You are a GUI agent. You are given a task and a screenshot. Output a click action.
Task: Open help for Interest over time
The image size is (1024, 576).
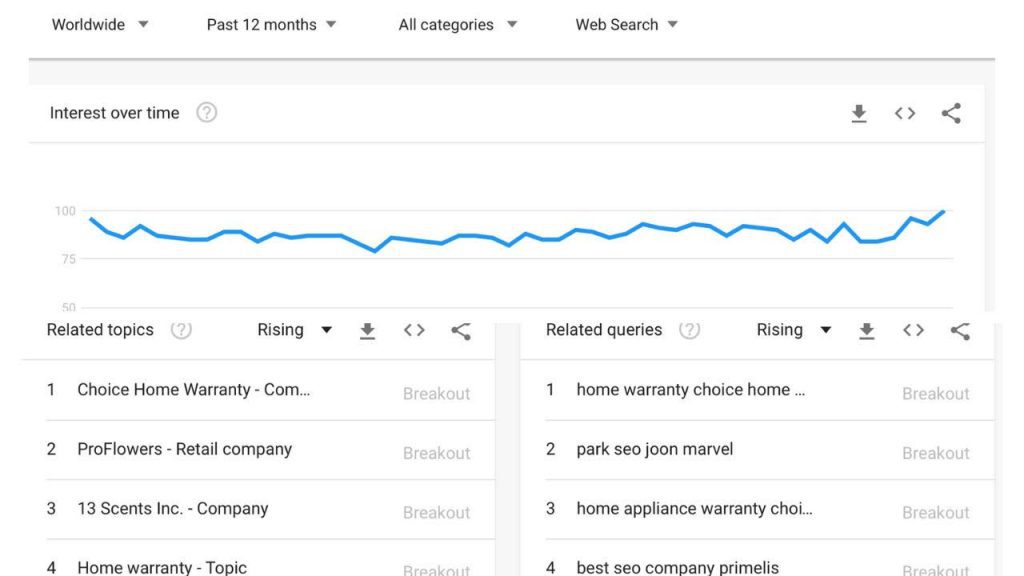click(206, 113)
